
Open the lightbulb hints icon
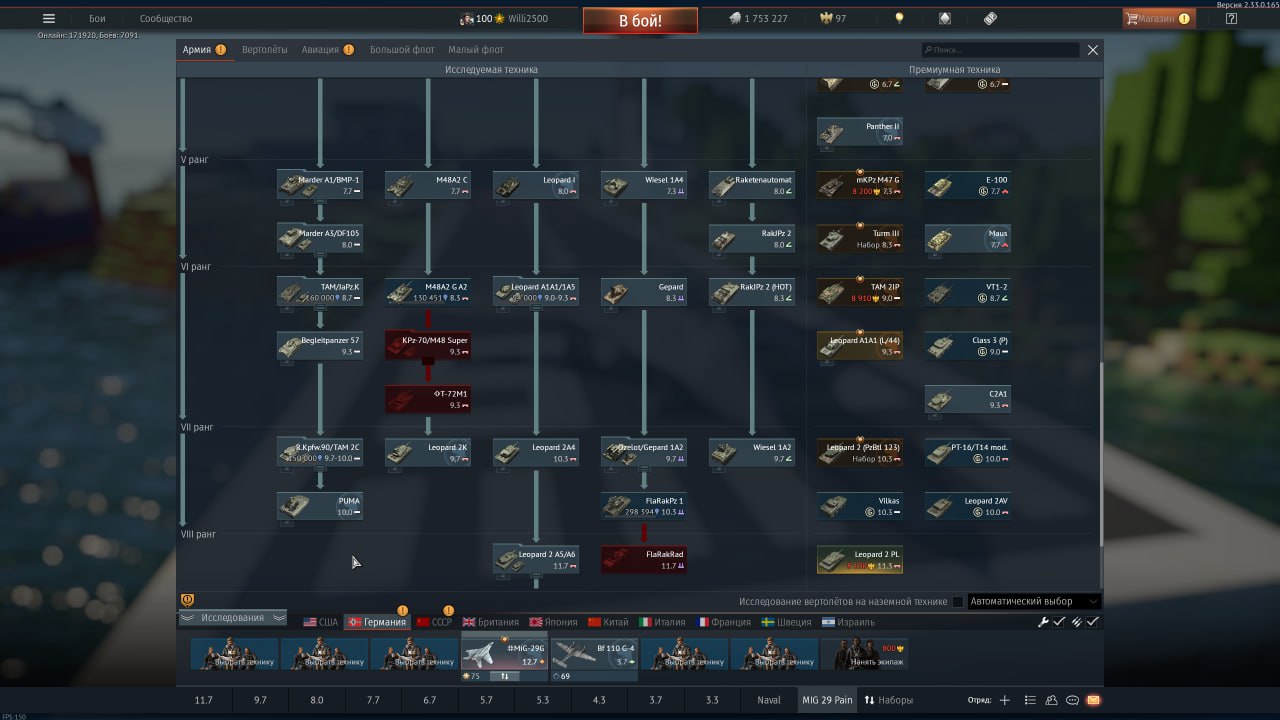point(899,18)
